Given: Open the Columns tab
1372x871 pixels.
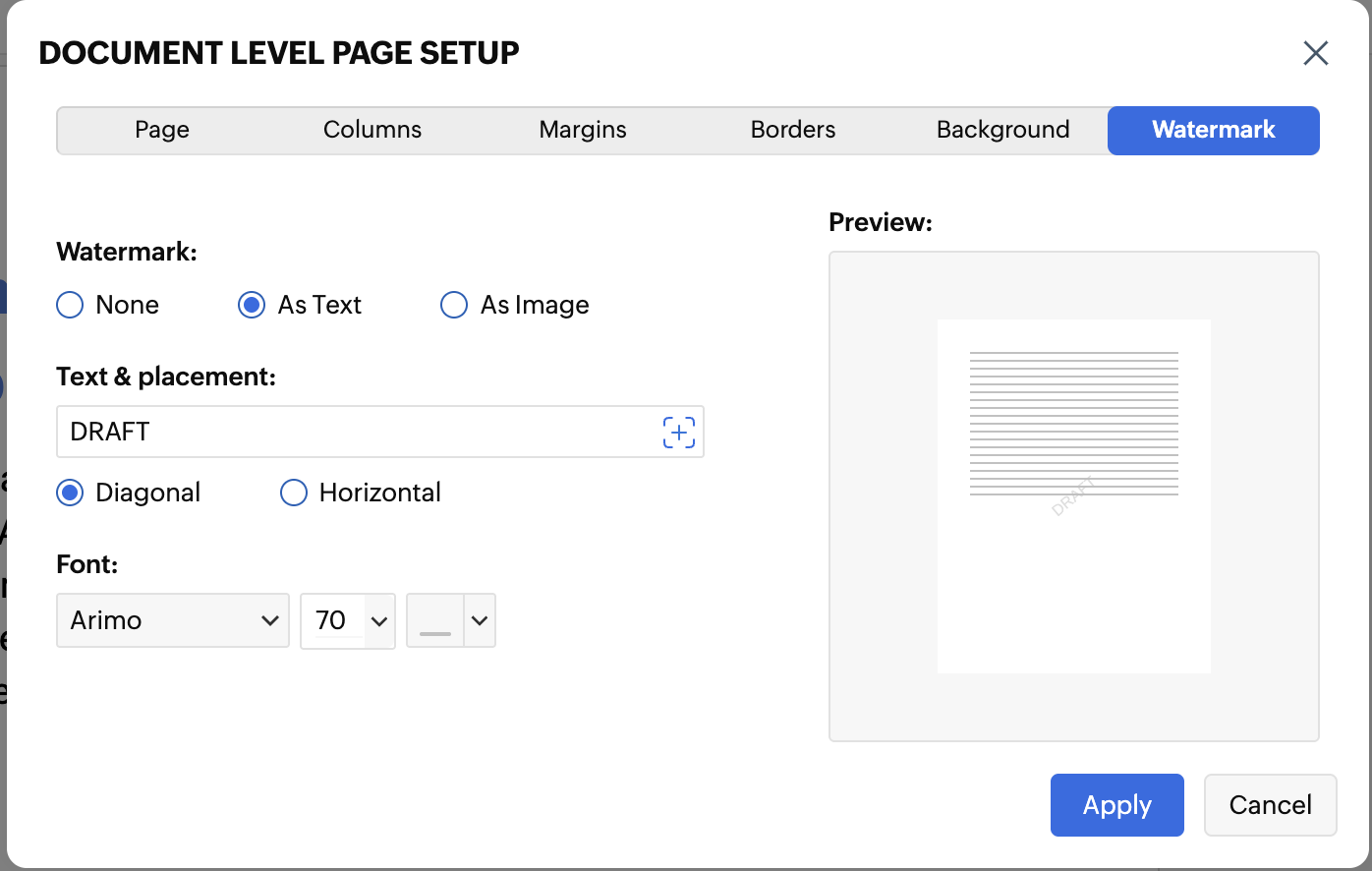Looking at the screenshot, I should (x=372, y=130).
